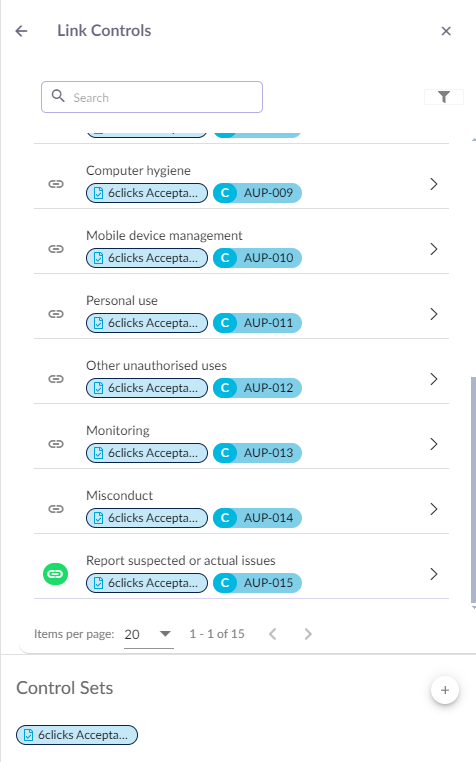Image resolution: width=476 pixels, height=762 pixels.
Task: Open the filter funnel icon
Action: (443, 97)
